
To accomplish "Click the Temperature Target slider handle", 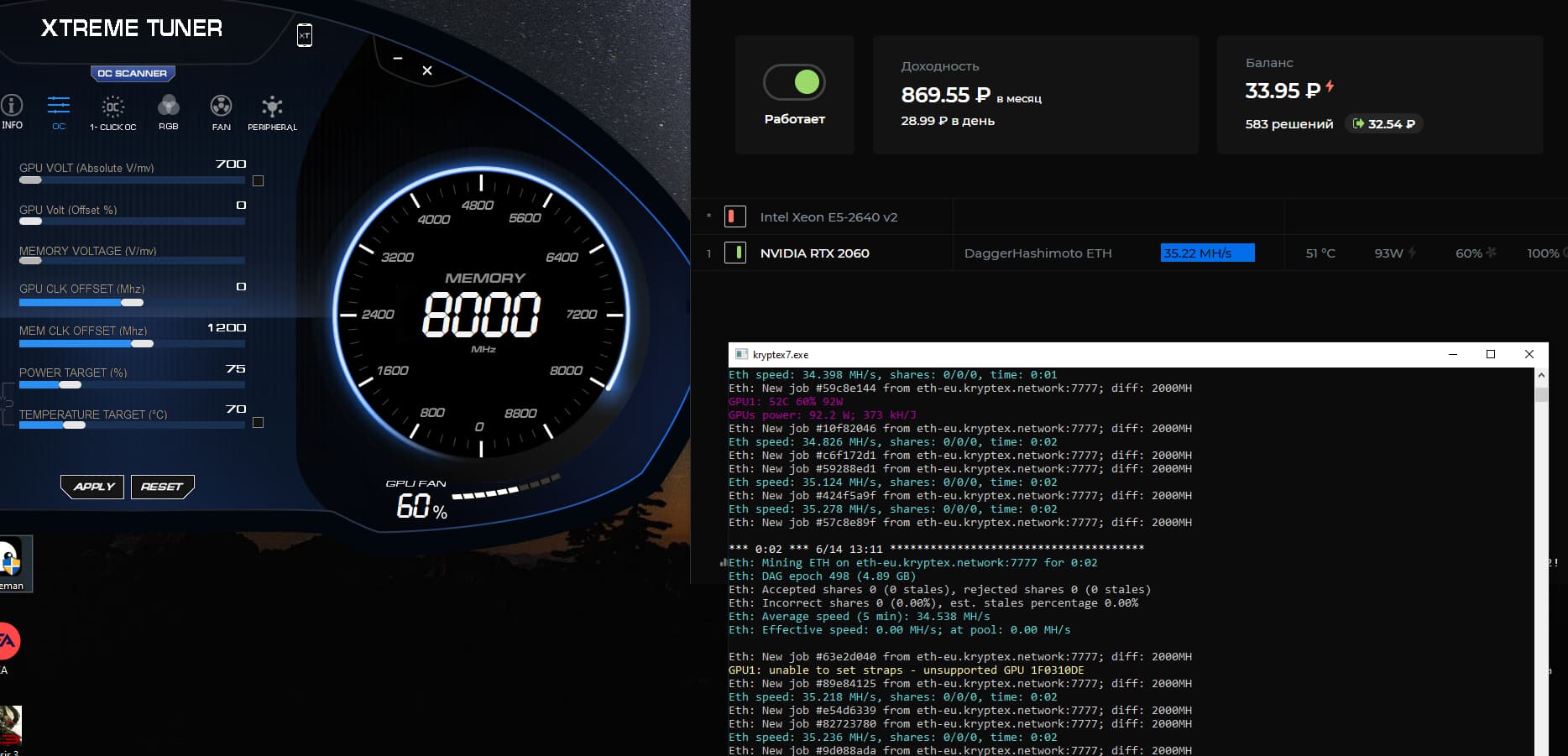I will [74, 425].
